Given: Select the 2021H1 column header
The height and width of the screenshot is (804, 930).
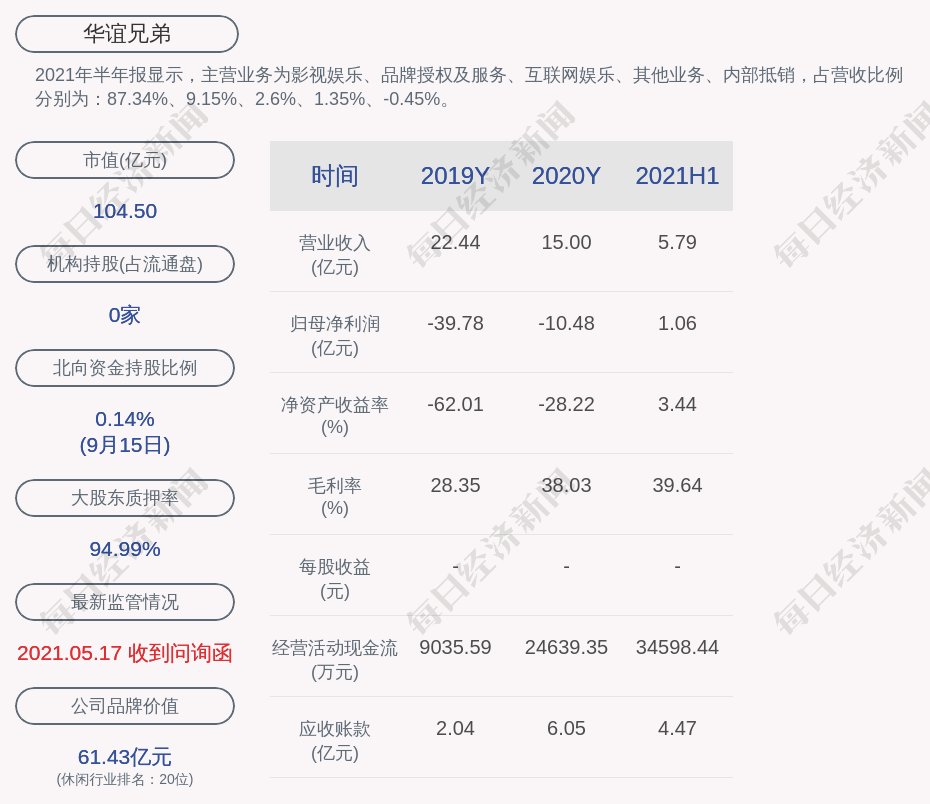Looking at the screenshot, I should pos(677,176).
